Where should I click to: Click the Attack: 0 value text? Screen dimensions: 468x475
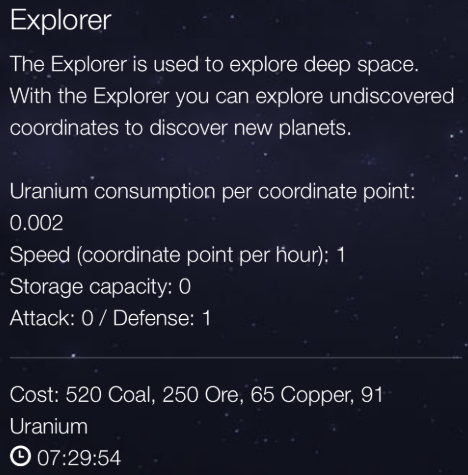(x=51, y=318)
